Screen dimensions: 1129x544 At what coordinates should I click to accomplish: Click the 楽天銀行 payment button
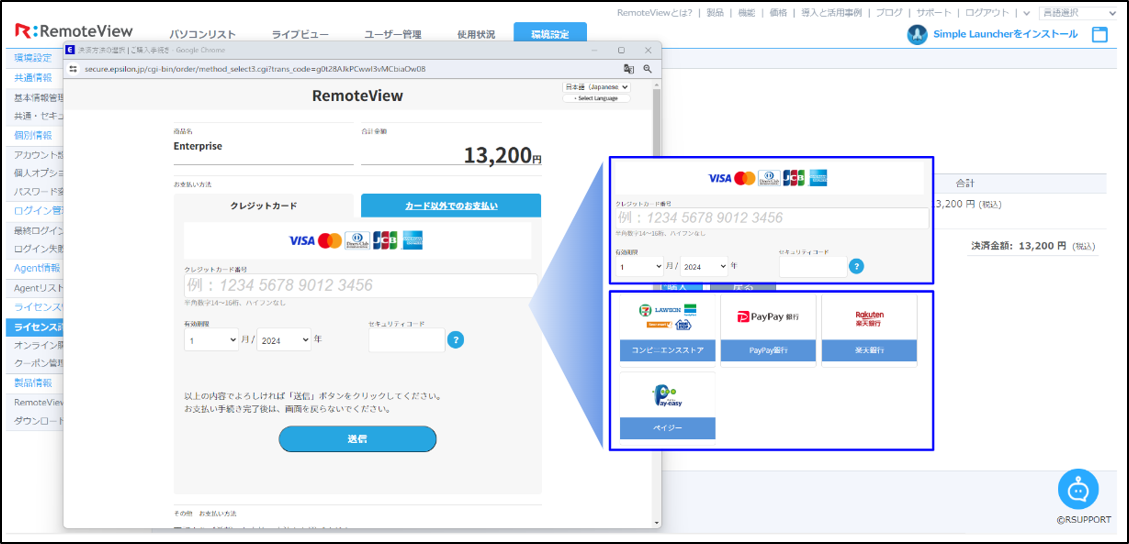click(x=869, y=350)
